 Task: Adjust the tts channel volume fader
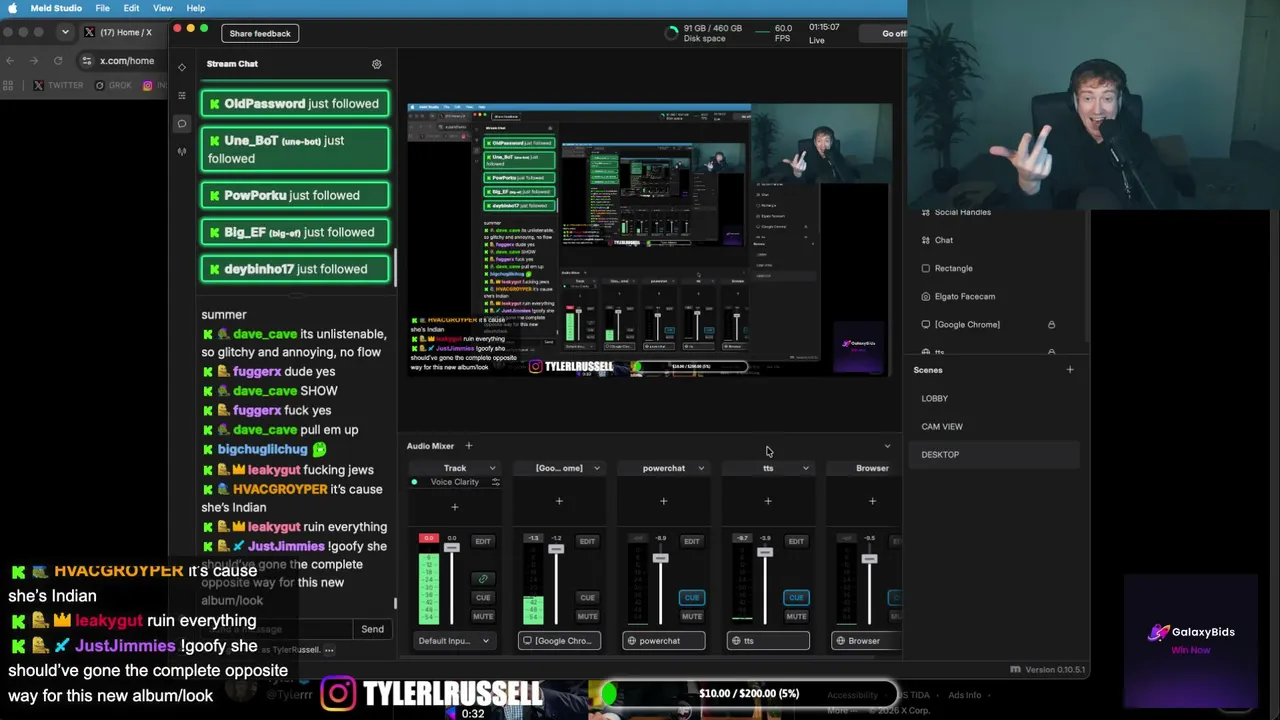coord(765,553)
